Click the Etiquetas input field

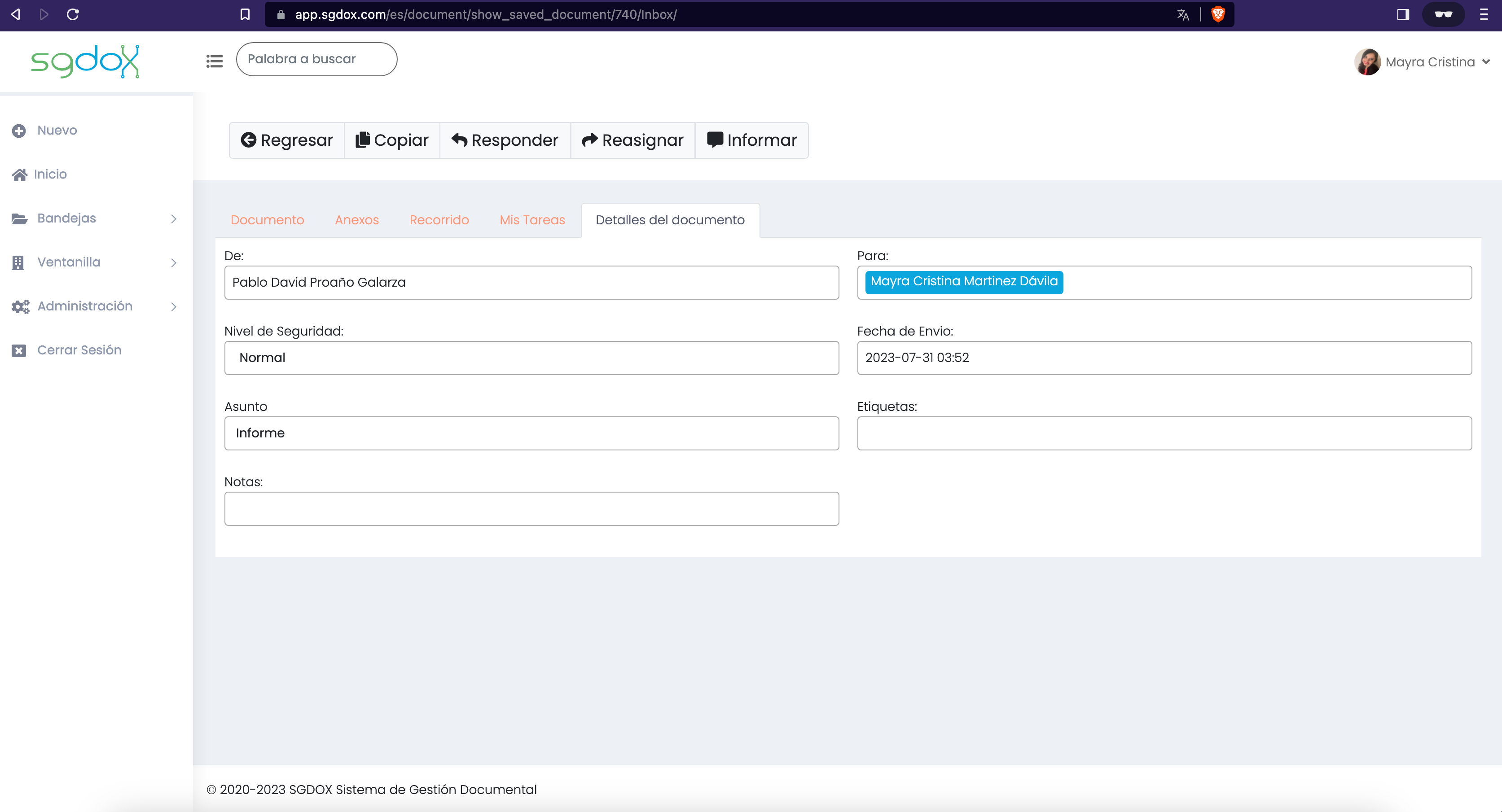(x=1164, y=433)
